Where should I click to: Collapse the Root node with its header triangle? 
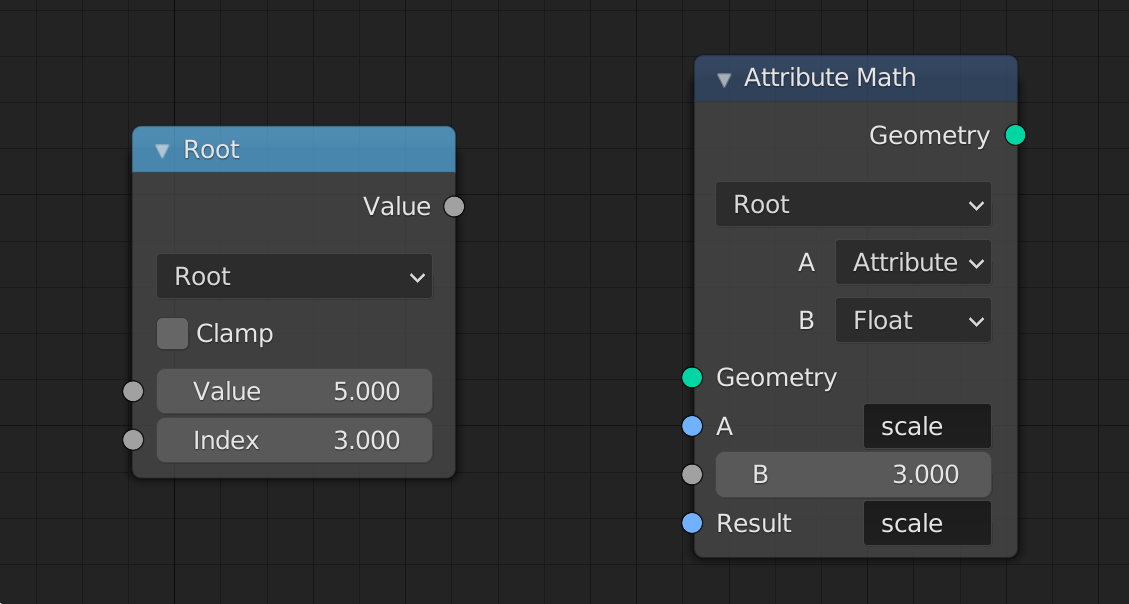pyautogui.click(x=162, y=150)
